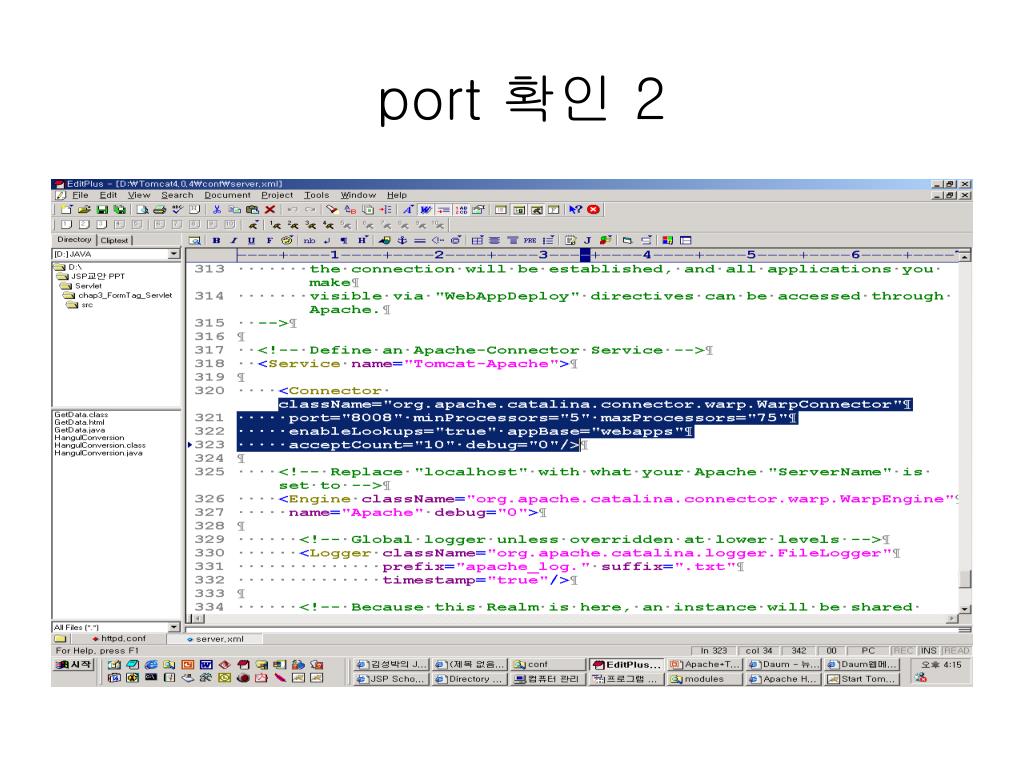Click the Find flashlight icon
1024x768 pixels.
(332, 210)
